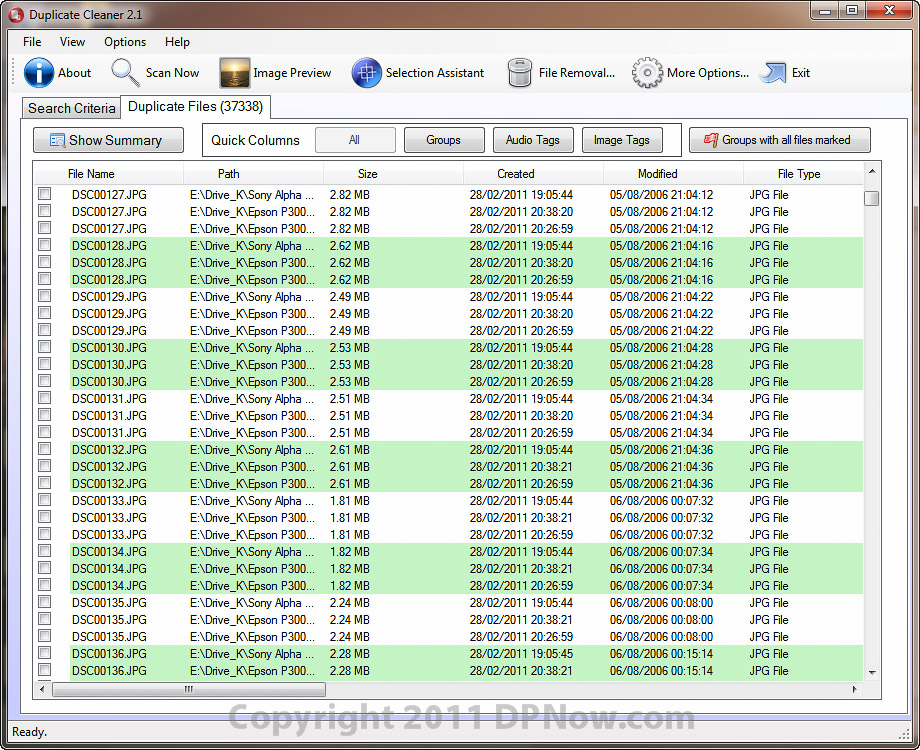
Task: Open File Removal trash can icon
Action: point(520,73)
